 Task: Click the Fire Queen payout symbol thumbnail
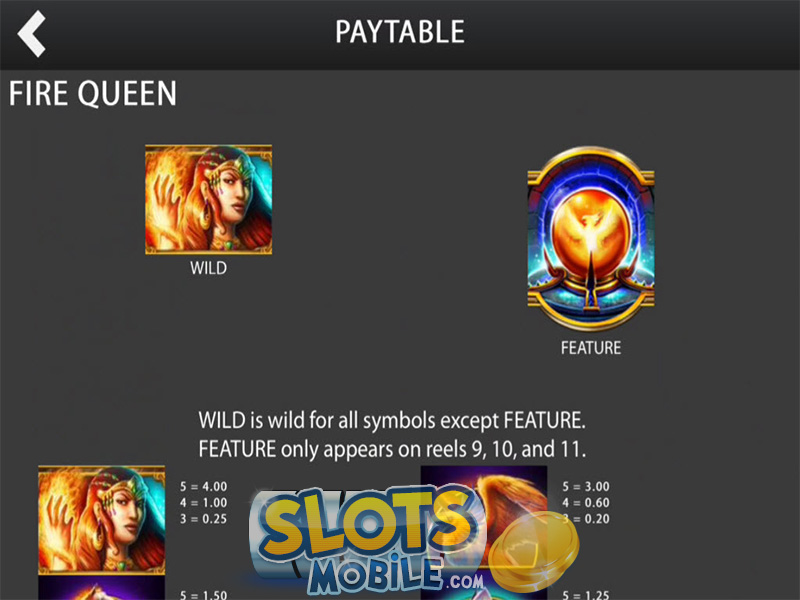click(102, 520)
